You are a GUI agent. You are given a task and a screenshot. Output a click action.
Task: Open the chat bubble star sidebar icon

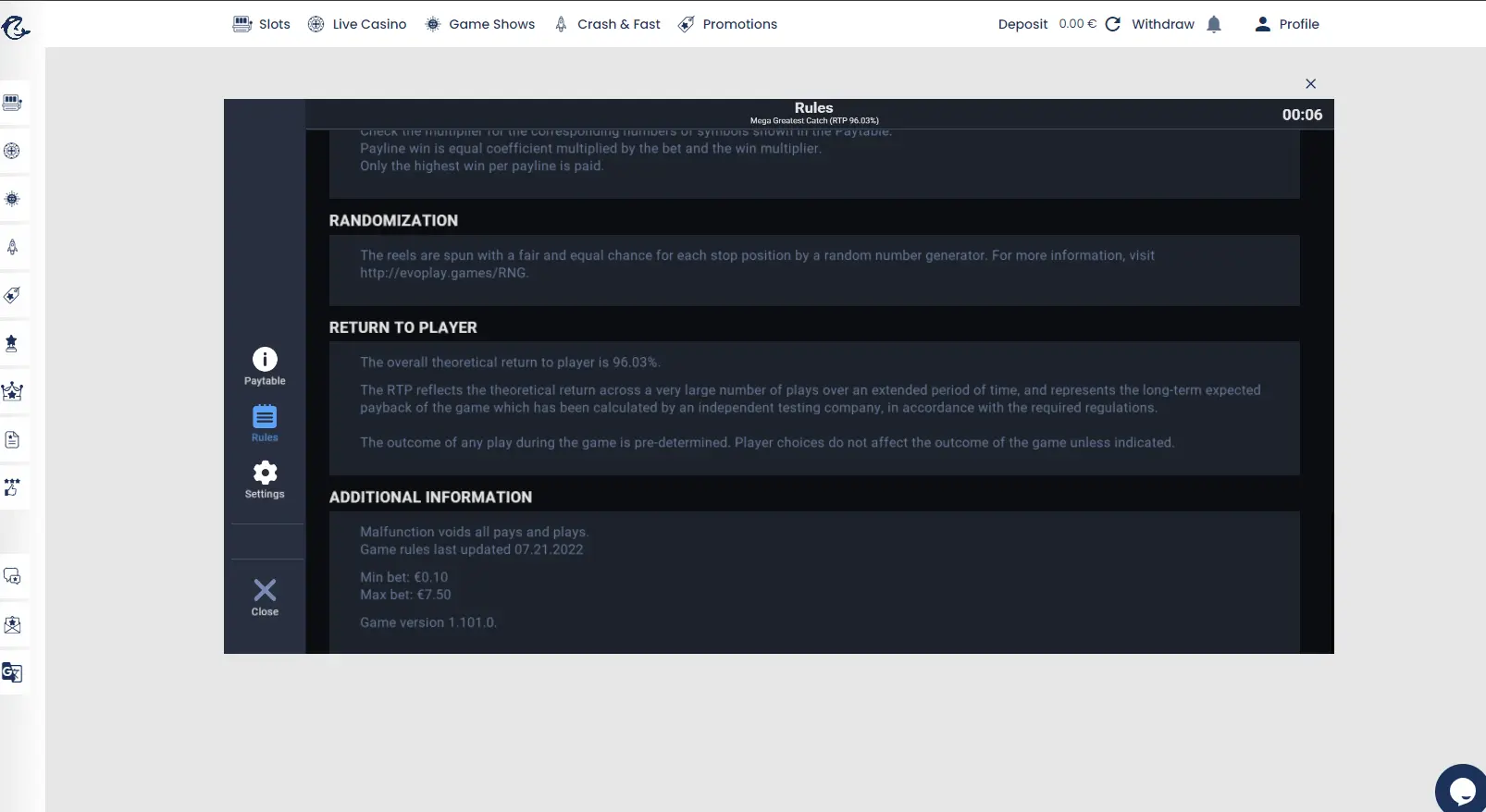[x=12, y=576]
